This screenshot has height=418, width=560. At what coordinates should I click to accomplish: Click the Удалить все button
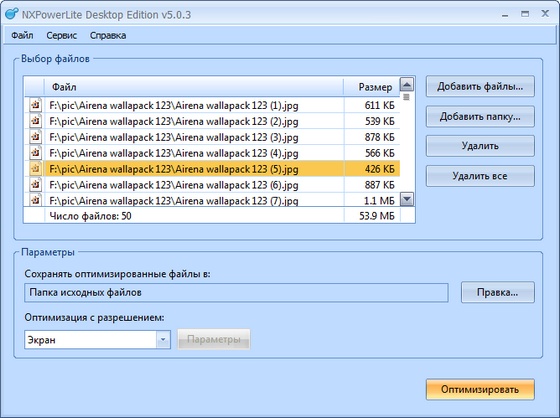coord(480,176)
